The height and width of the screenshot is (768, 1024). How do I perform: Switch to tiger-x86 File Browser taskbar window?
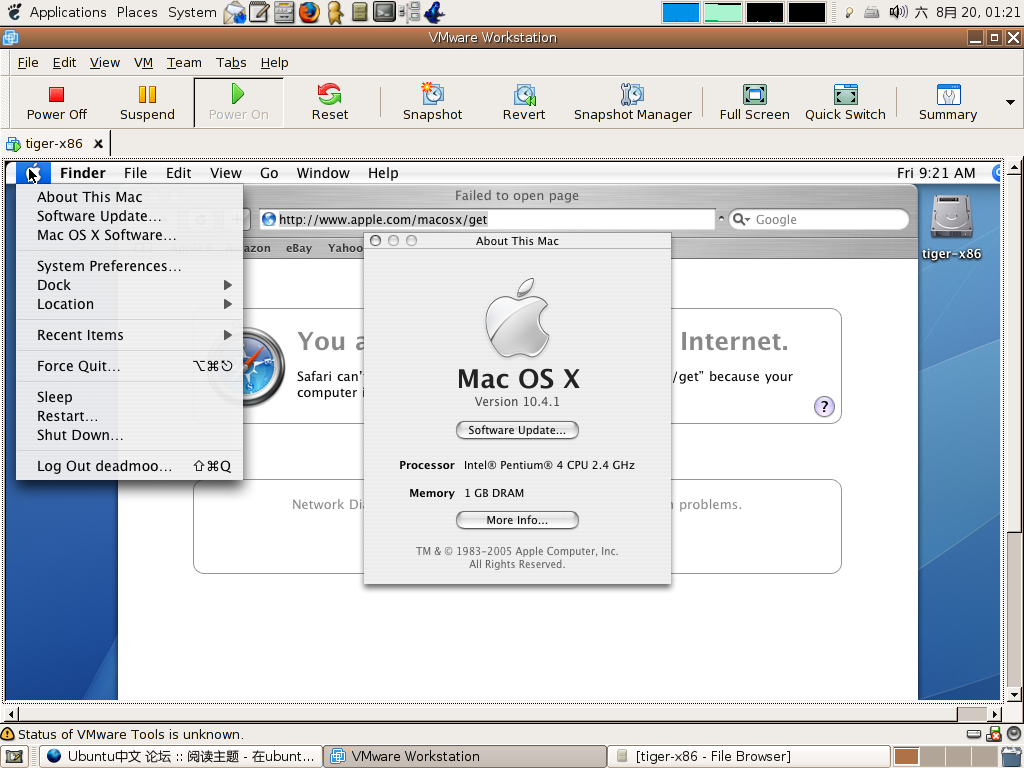[x=748, y=756]
